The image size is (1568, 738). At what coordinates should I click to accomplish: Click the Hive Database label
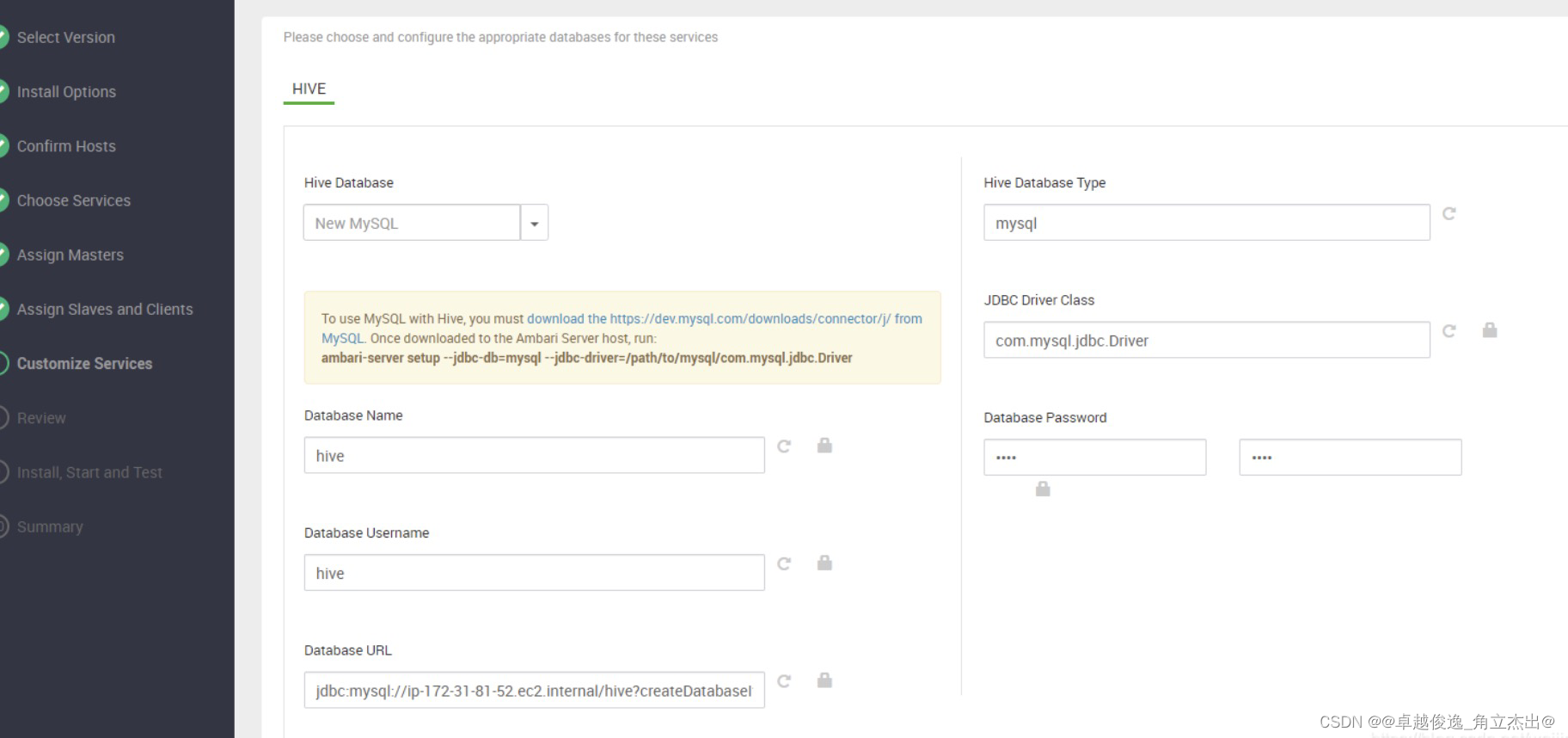pos(349,182)
